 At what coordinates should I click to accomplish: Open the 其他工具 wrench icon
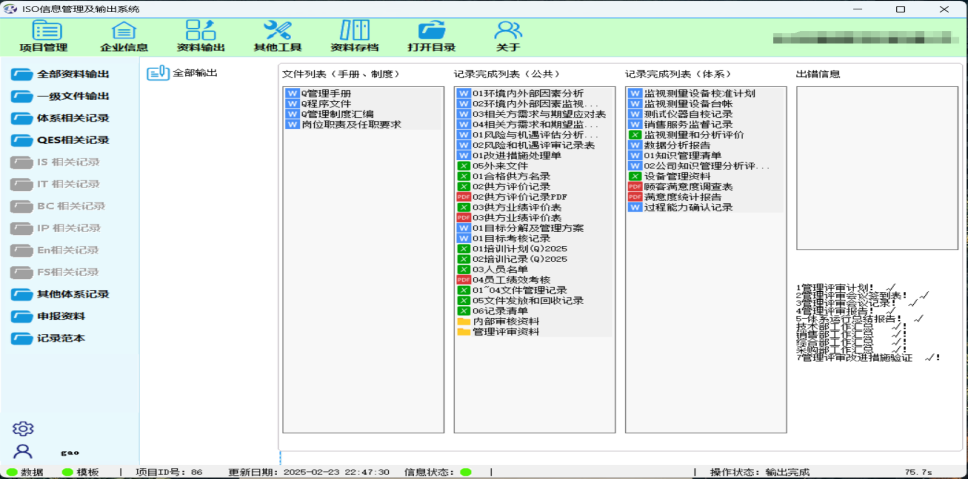(x=277, y=30)
